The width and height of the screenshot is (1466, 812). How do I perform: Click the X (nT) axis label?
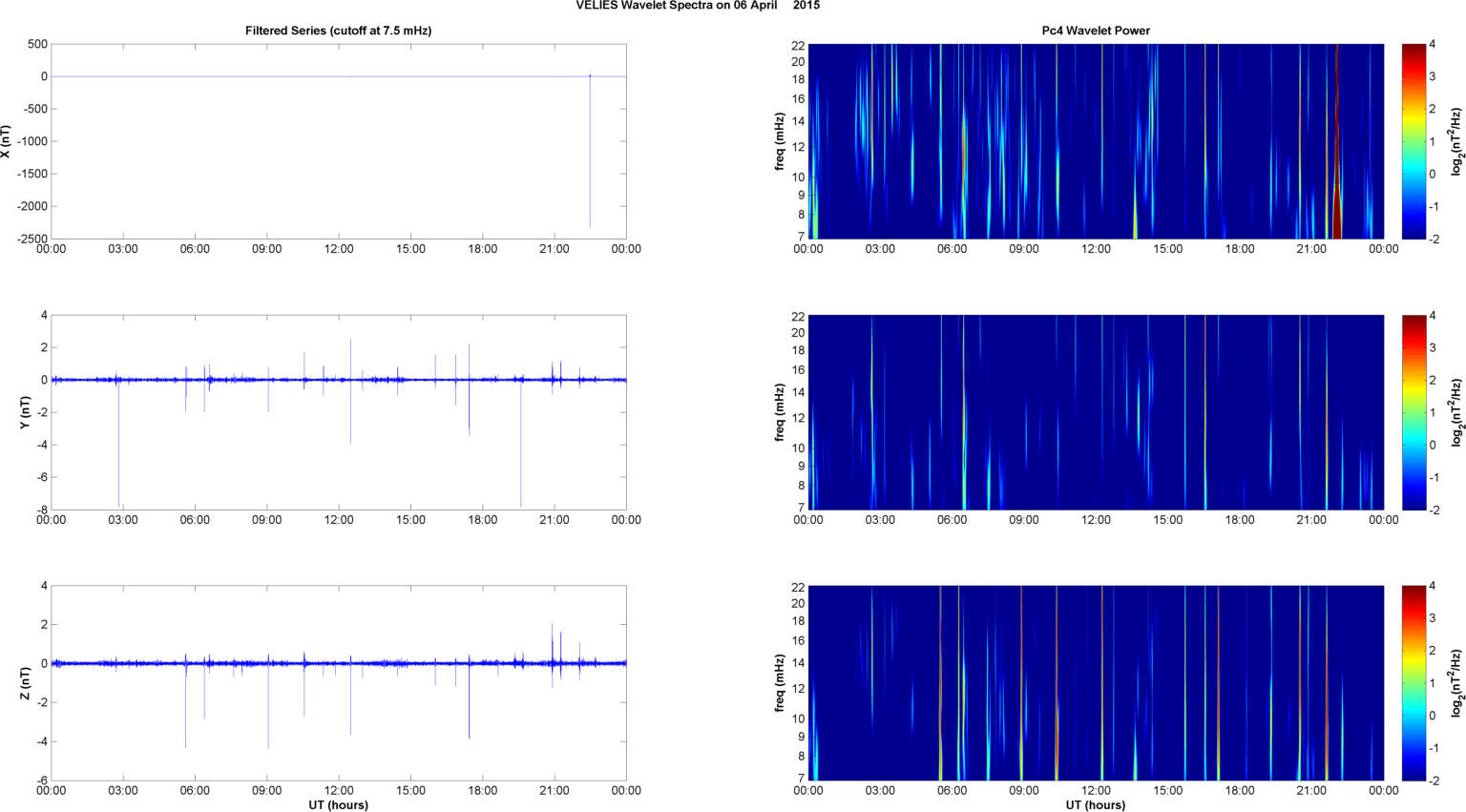pos(6,141)
